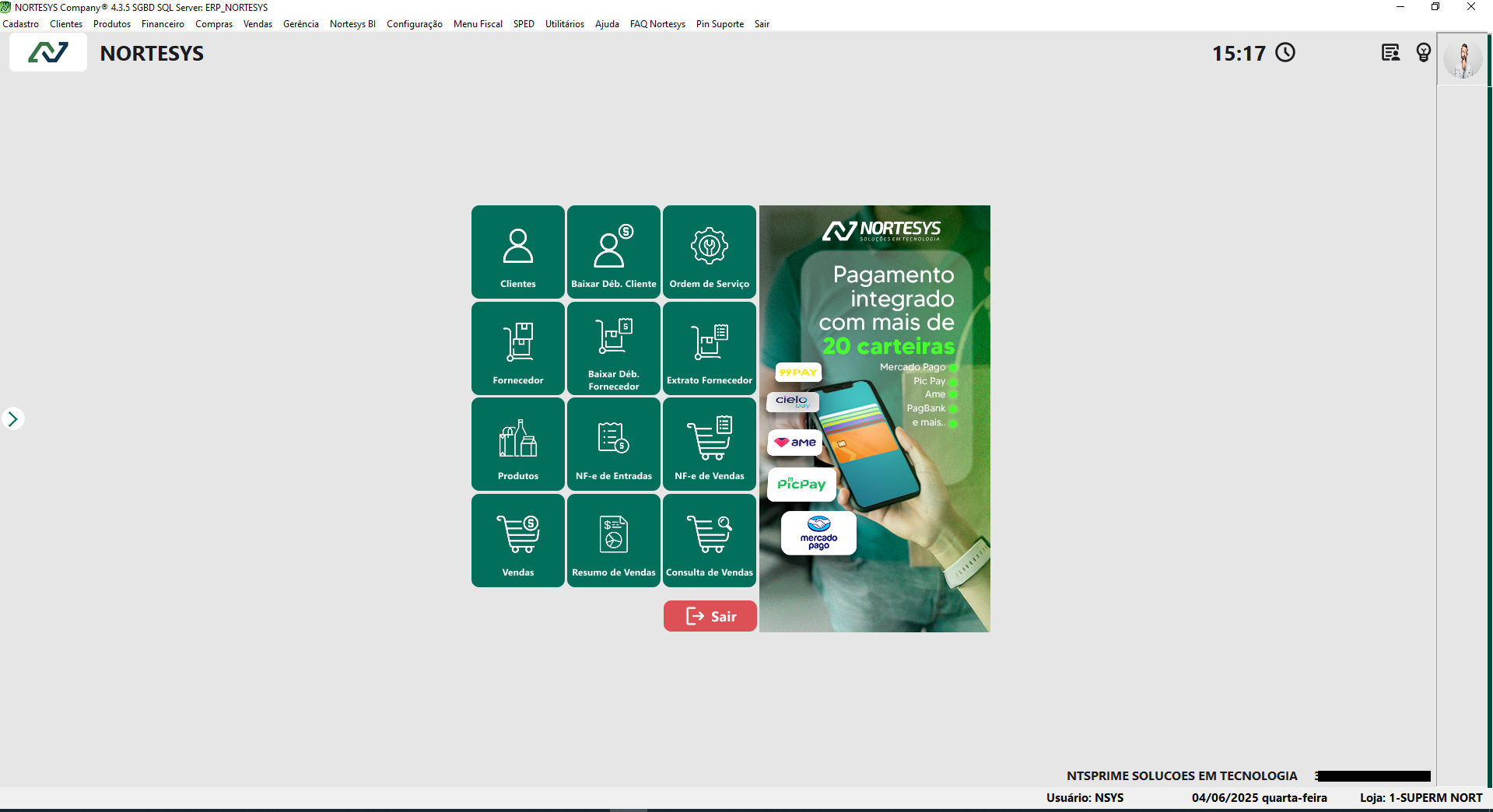
Task: Open the Resumo de Vendas tile
Action: coord(613,541)
